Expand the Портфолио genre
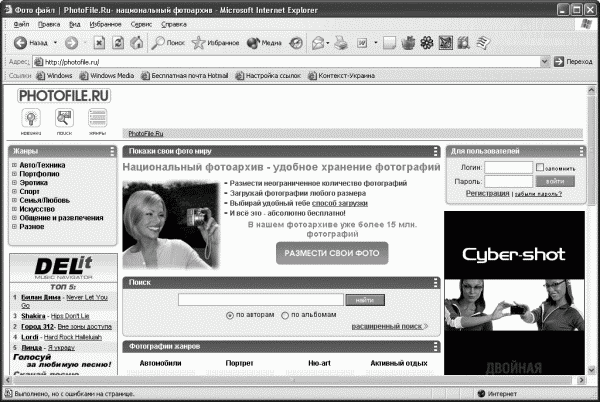This screenshot has width=600, height=402. pyautogui.click(x=14, y=174)
